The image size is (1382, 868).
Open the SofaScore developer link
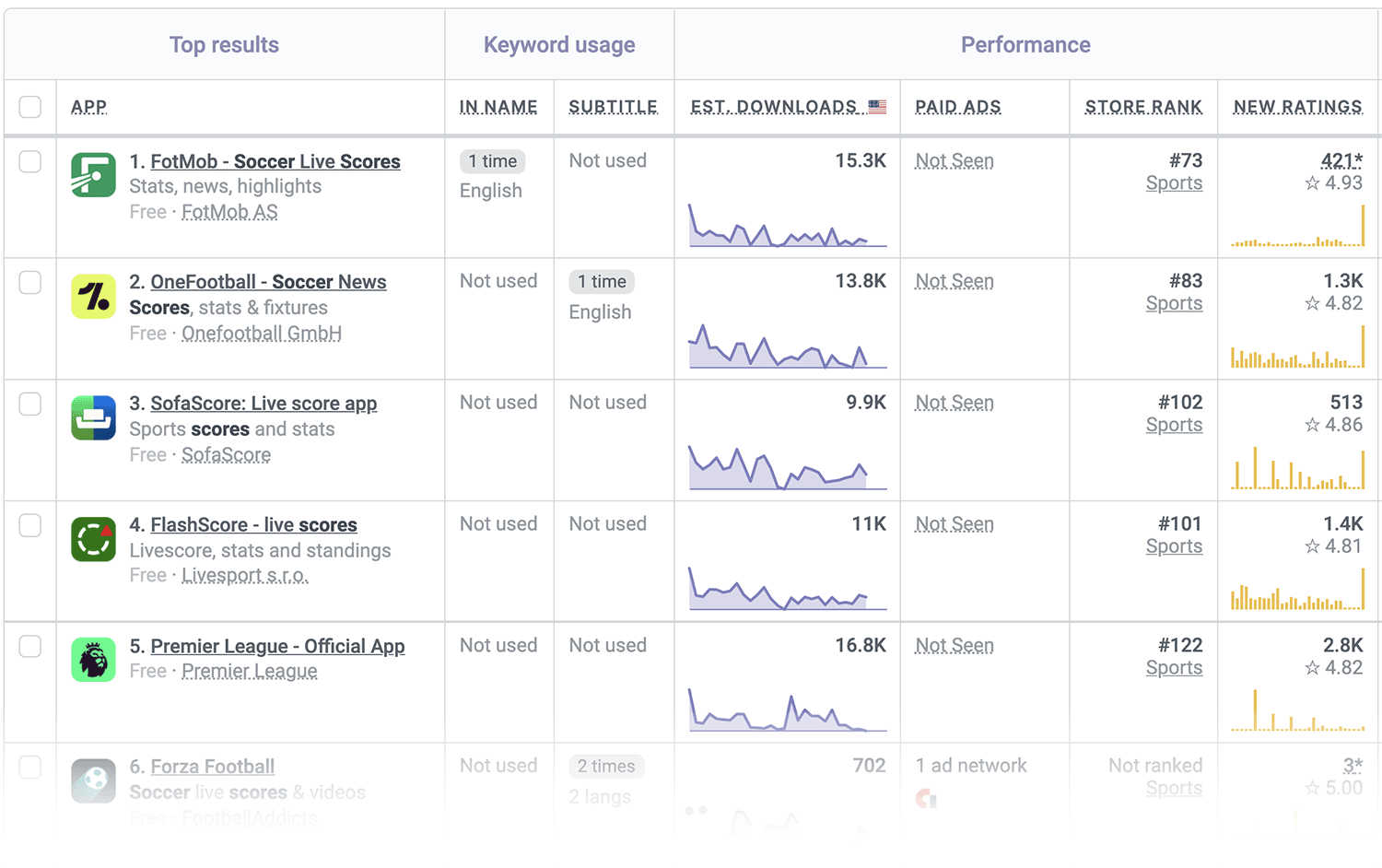(x=226, y=455)
